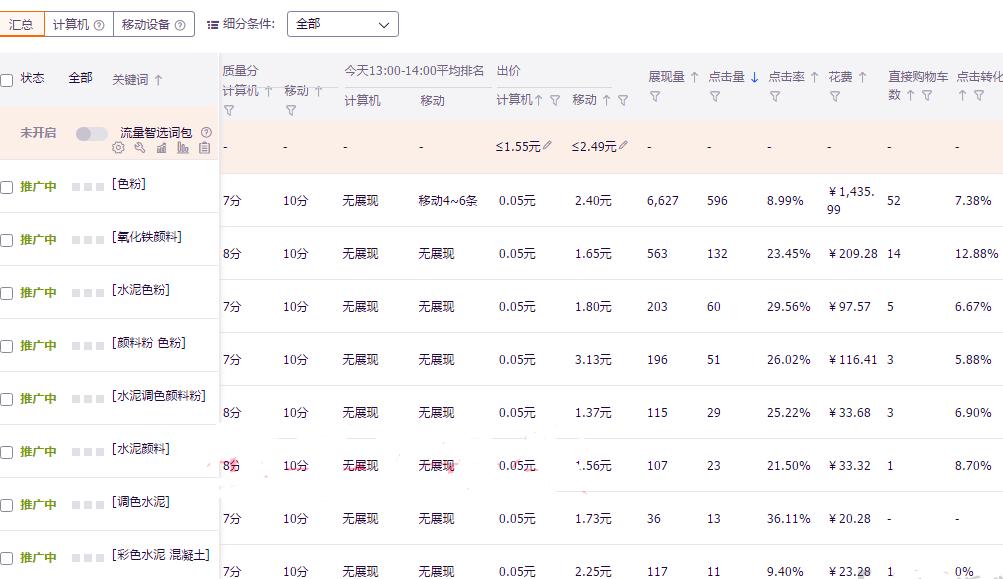This screenshot has height=579, width=1003.
Task: Edit the ≤2.49元 mobile bid pencil
Action: click(623, 146)
